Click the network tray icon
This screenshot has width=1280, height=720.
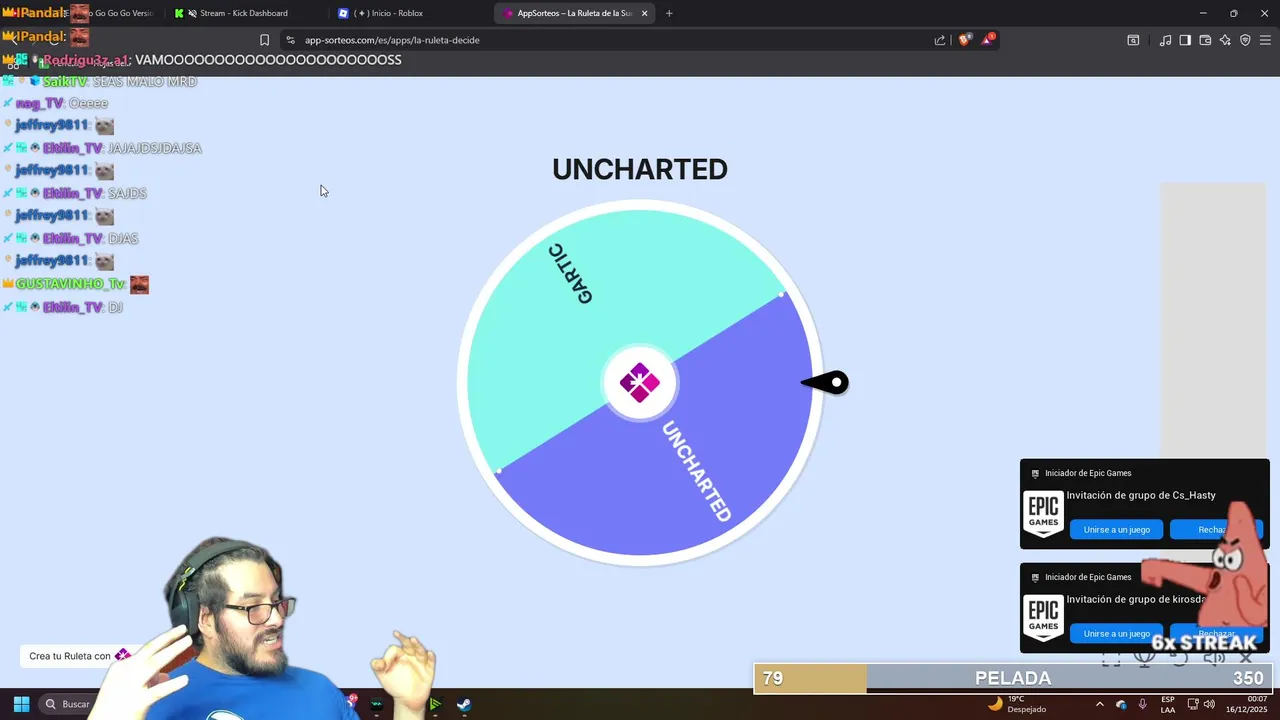(x=1193, y=704)
